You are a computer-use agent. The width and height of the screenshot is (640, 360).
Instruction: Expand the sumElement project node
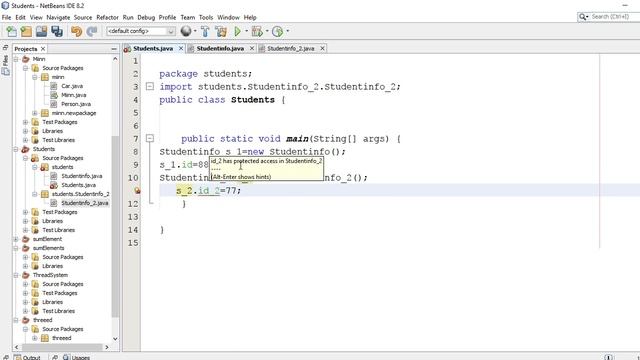pyautogui.click(x=16, y=239)
